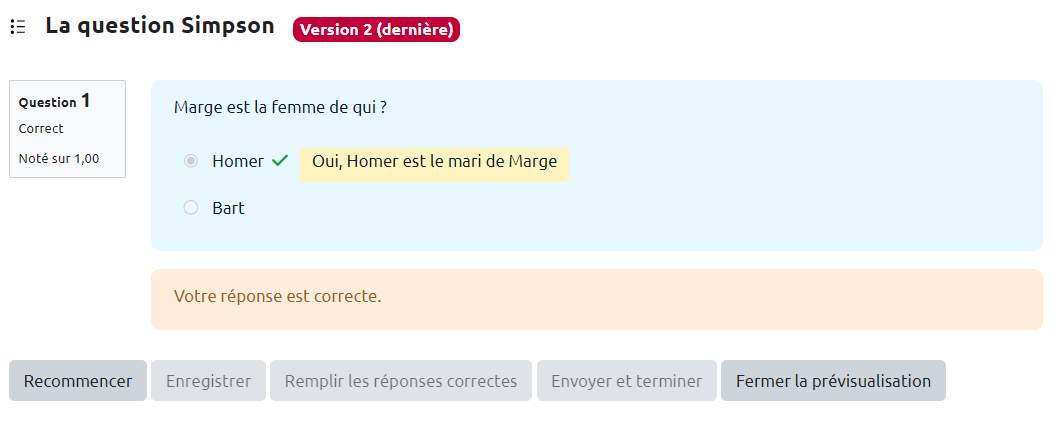The height and width of the screenshot is (425, 1054).
Task: Click Envoyer et terminer
Action: [627, 381]
